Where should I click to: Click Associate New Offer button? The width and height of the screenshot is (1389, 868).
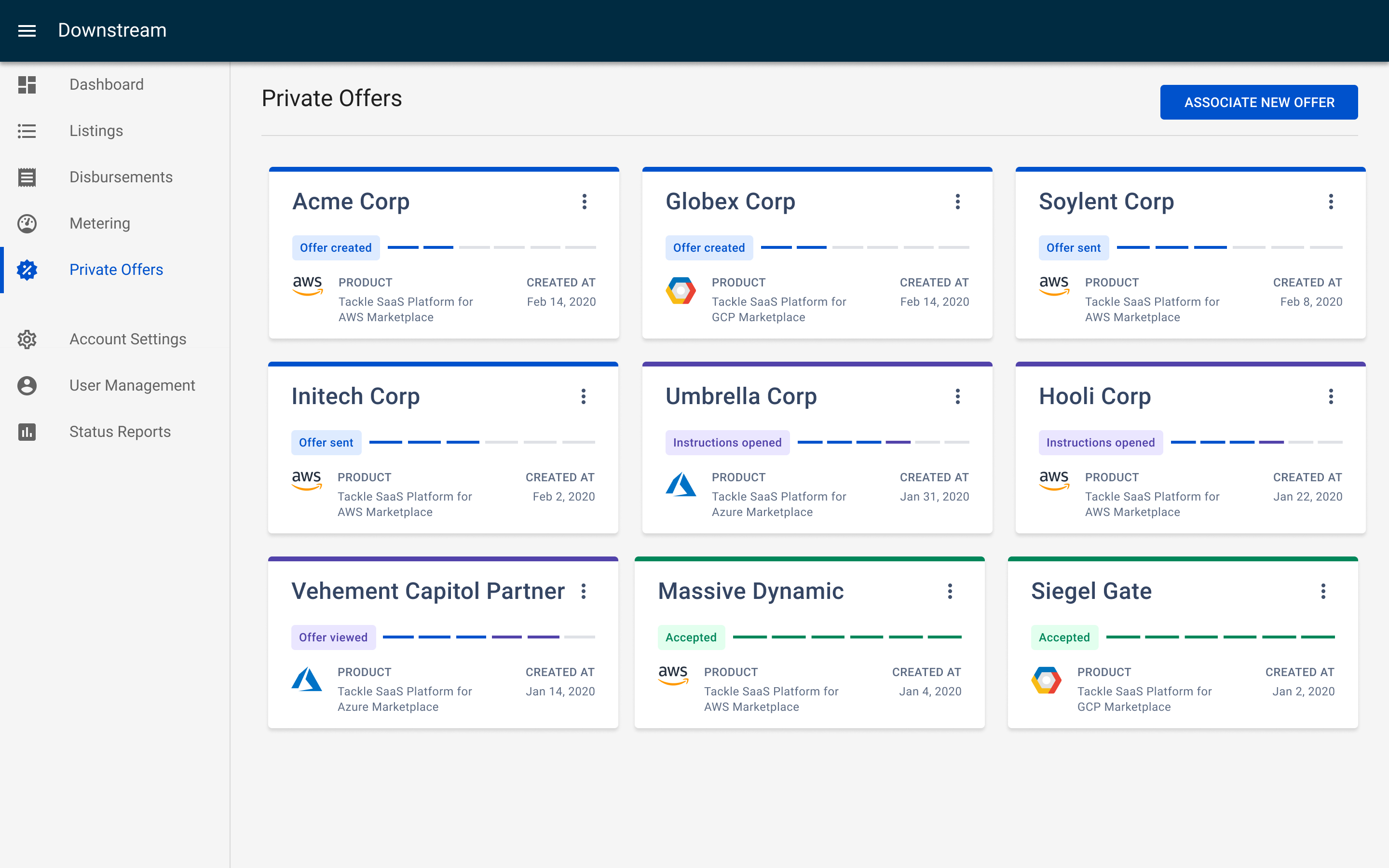point(1259,102)
